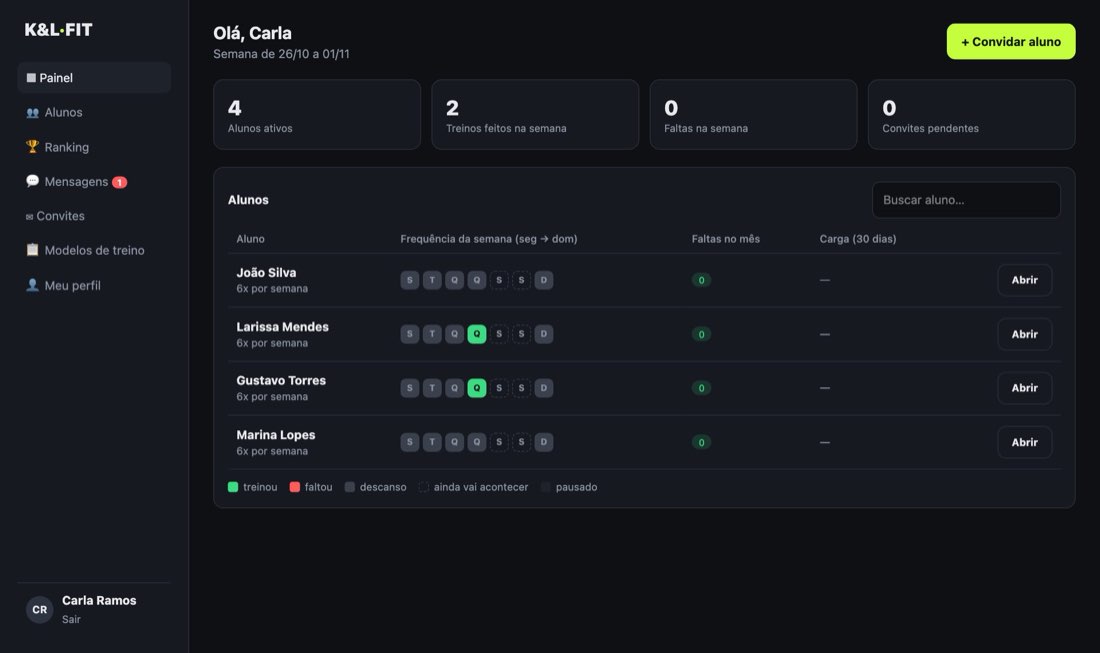Click the D day chip in Marina Lopes row

click(x=544, y=442)
